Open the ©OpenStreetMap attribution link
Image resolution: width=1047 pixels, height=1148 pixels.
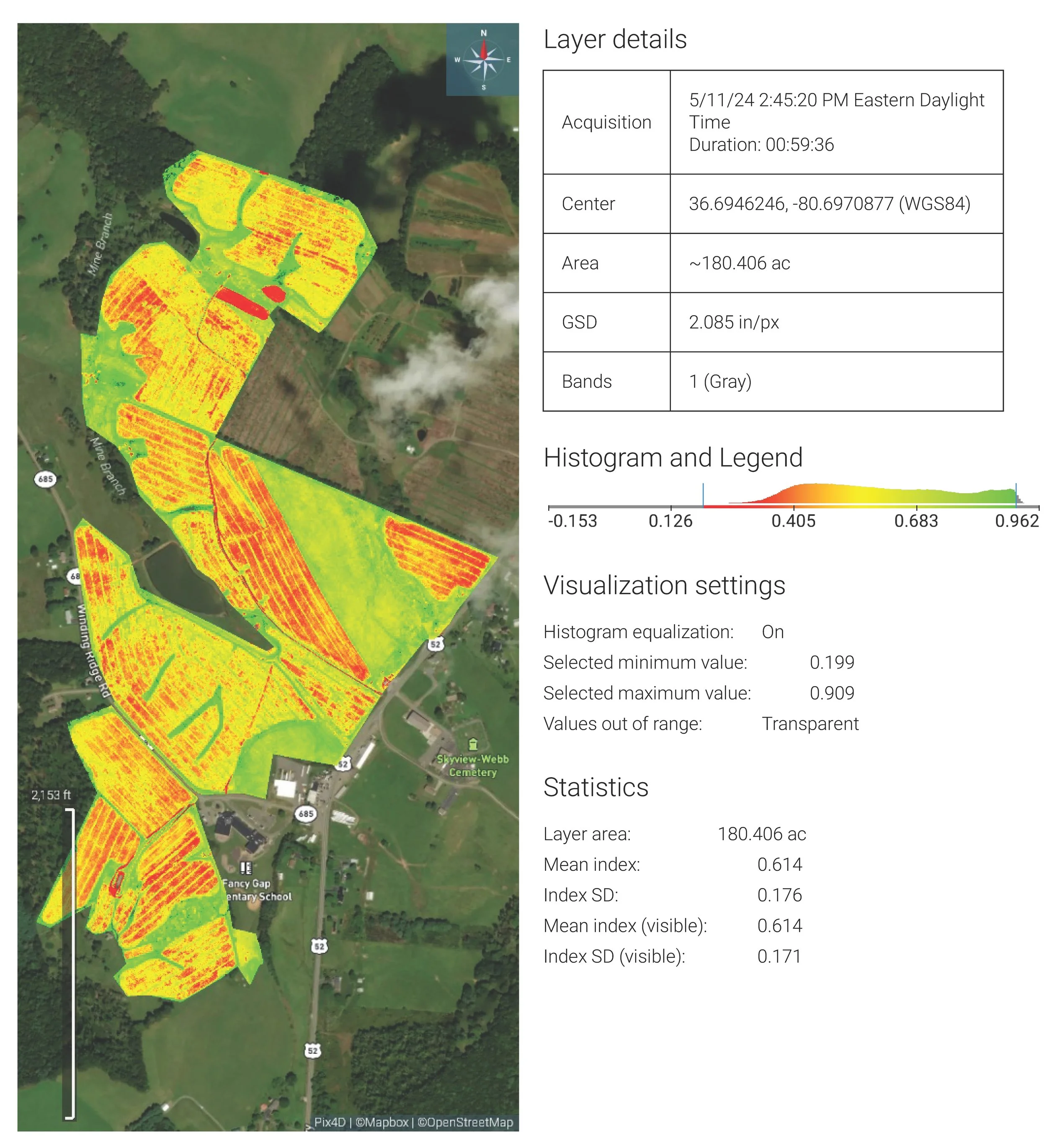coord(465,1122)
